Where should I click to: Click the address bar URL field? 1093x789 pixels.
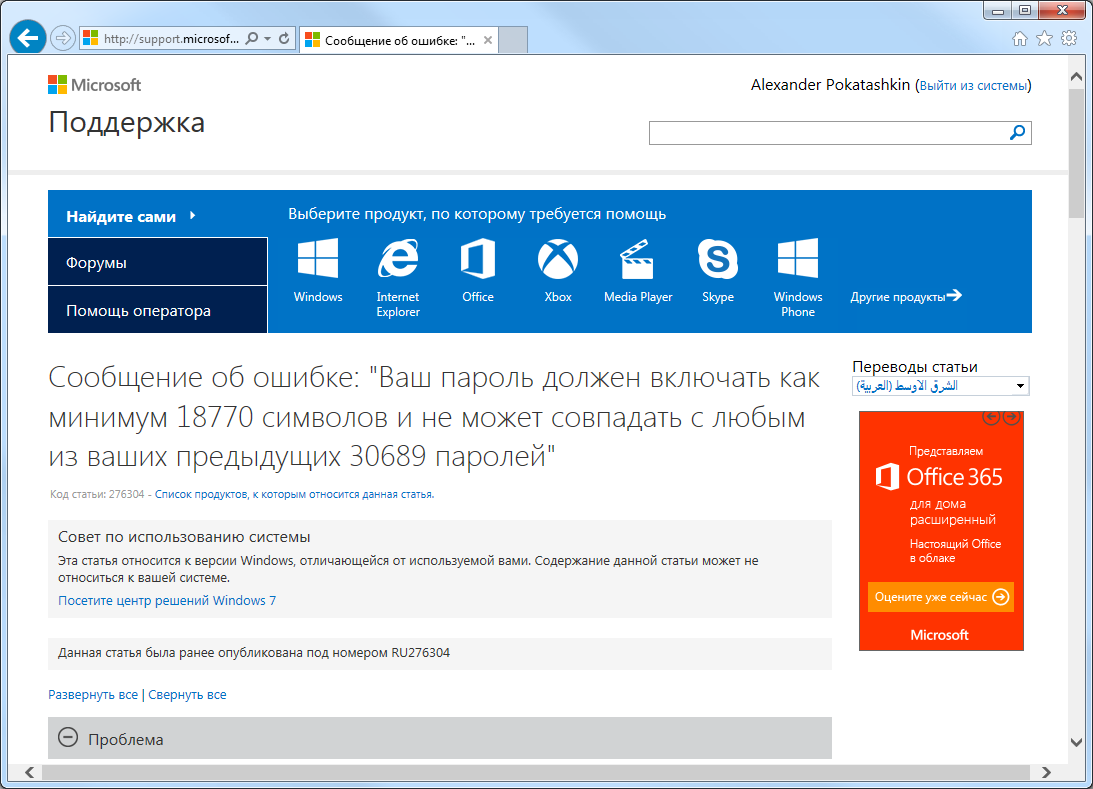pyautogui.click(x=171, y=39)
